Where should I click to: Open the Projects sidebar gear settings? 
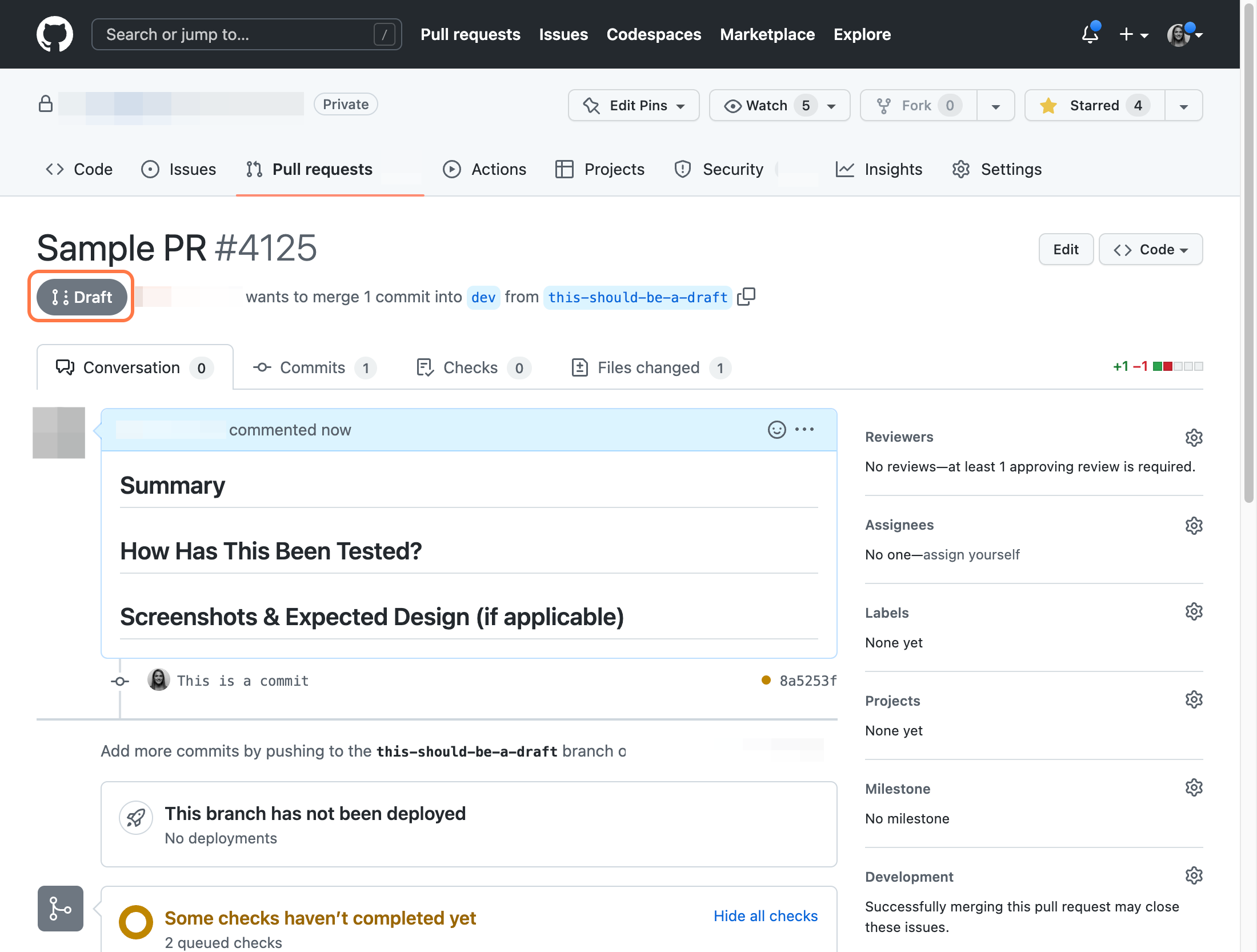1194,700
